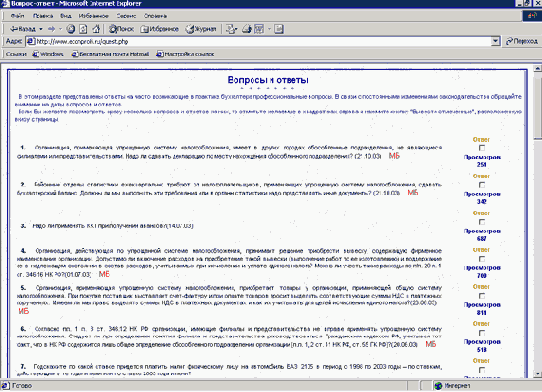The image size is (542, 392).
Task: Go forward with the forward arrow button
Action: point(51,29)
